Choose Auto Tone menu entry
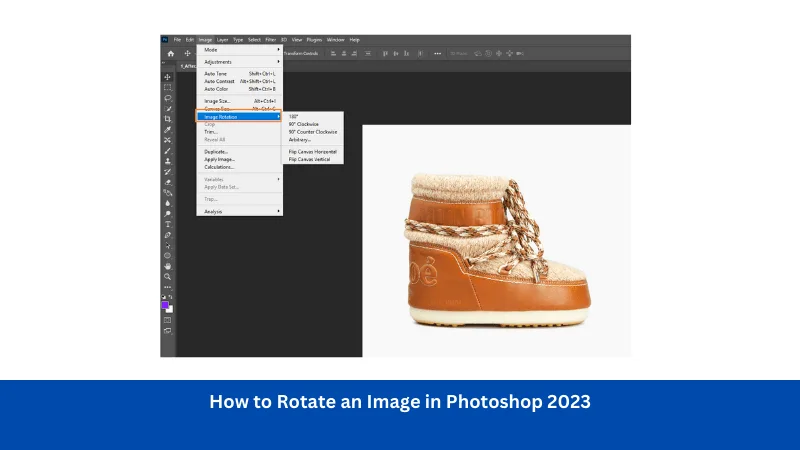Screen dimensions: 800x450 239,73
